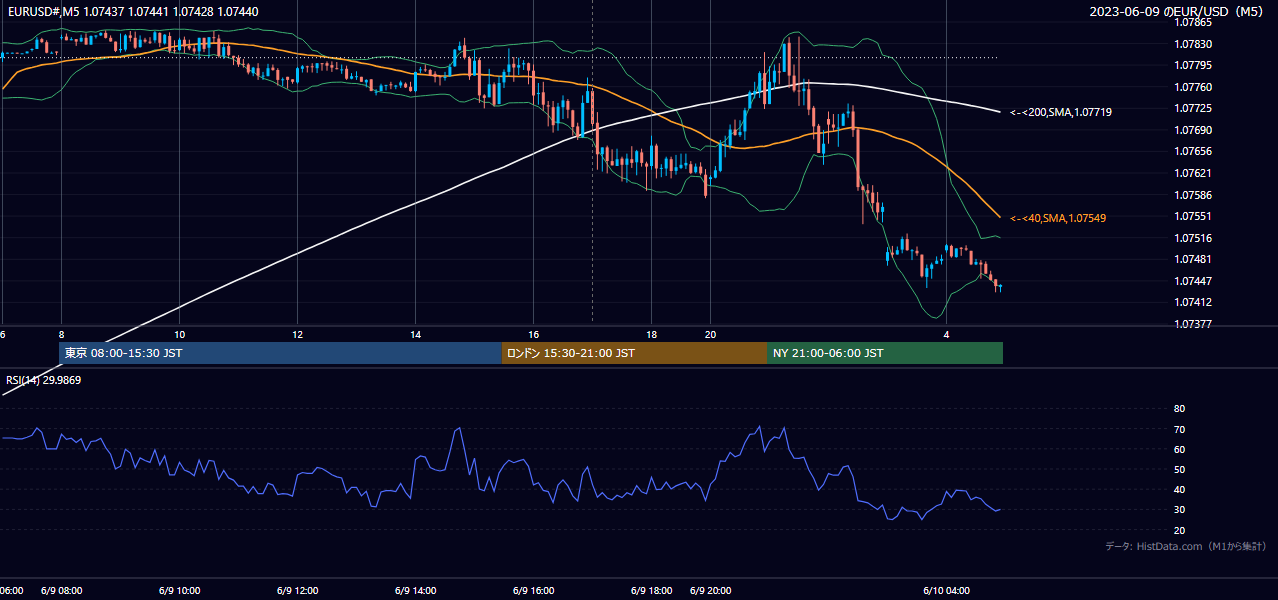Click price axis value 1.07760

1193,87
